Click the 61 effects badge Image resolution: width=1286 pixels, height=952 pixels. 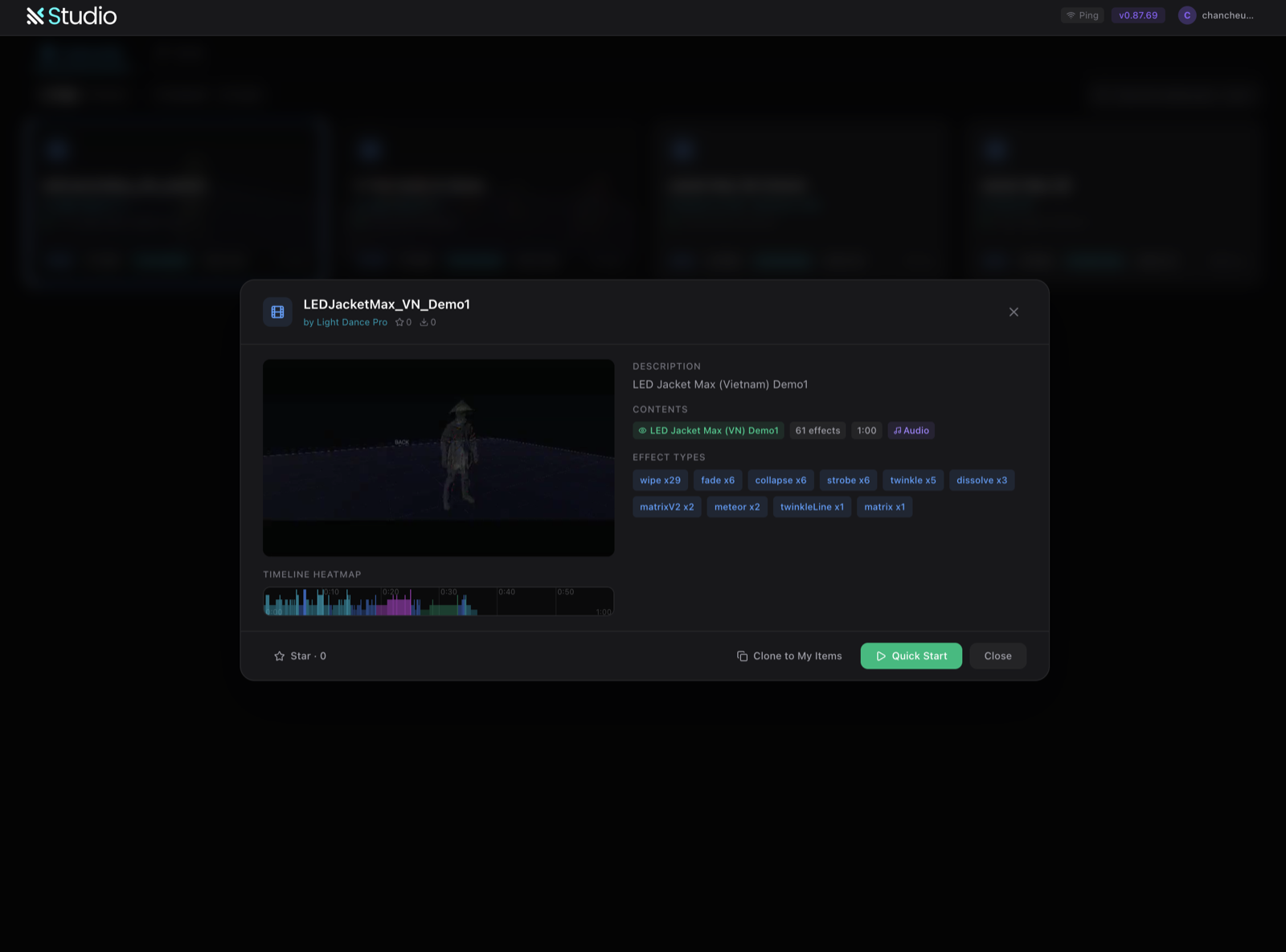pyautogui.click(x=817, y=431)
